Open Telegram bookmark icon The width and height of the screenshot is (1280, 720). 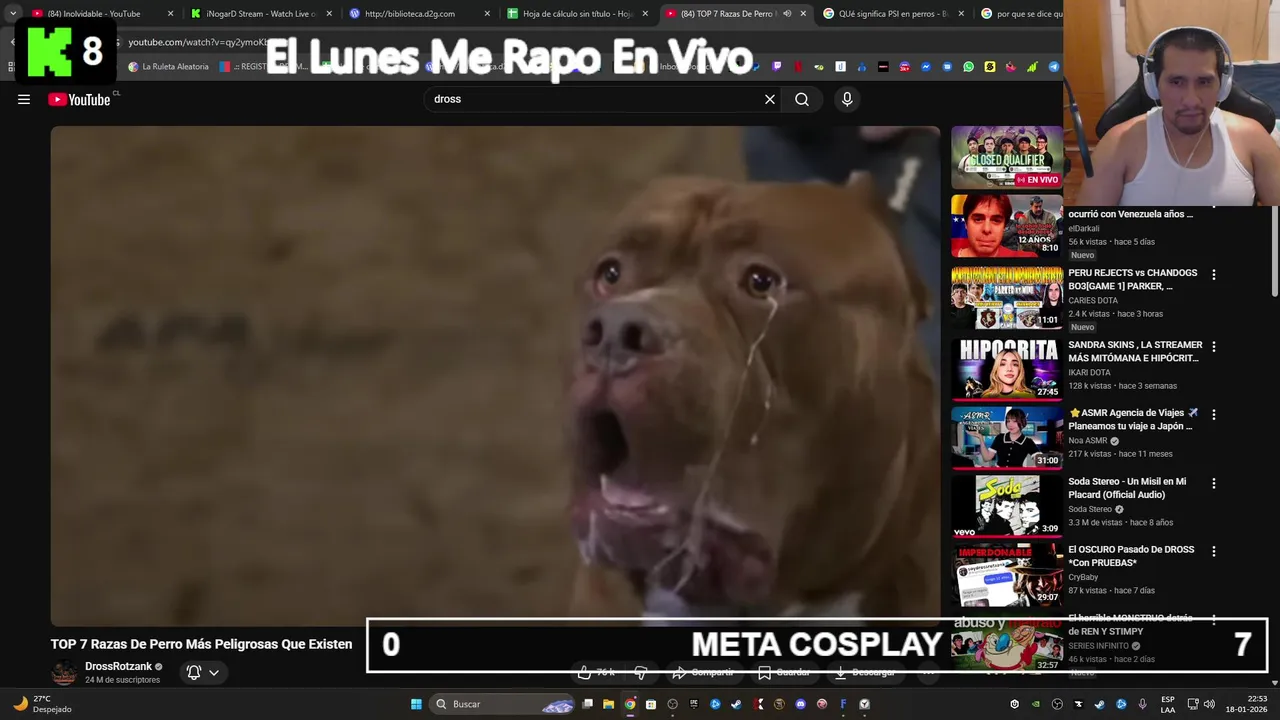coord(1053,67)
